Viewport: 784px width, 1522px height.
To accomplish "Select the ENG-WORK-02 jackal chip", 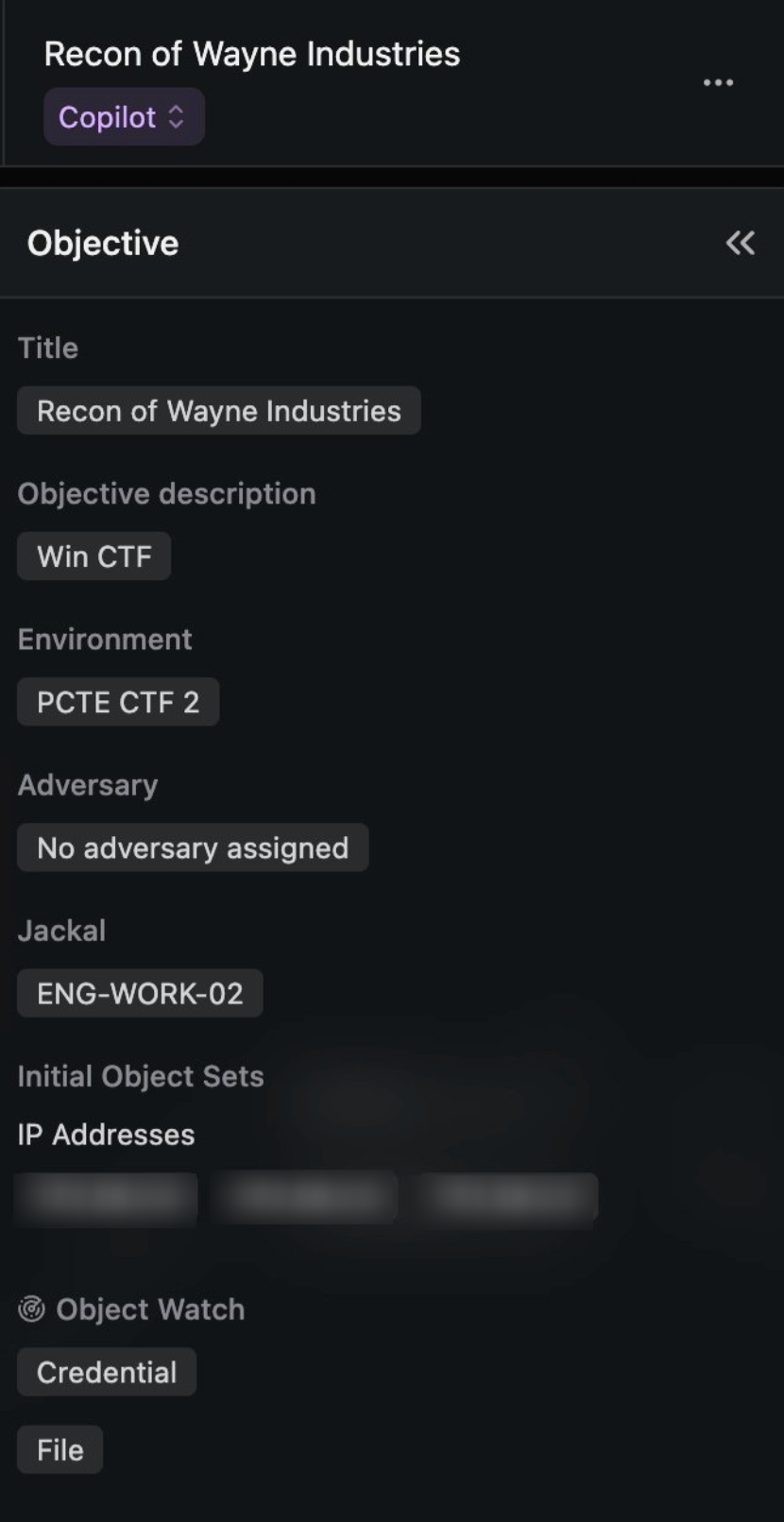I will point(140,993).
